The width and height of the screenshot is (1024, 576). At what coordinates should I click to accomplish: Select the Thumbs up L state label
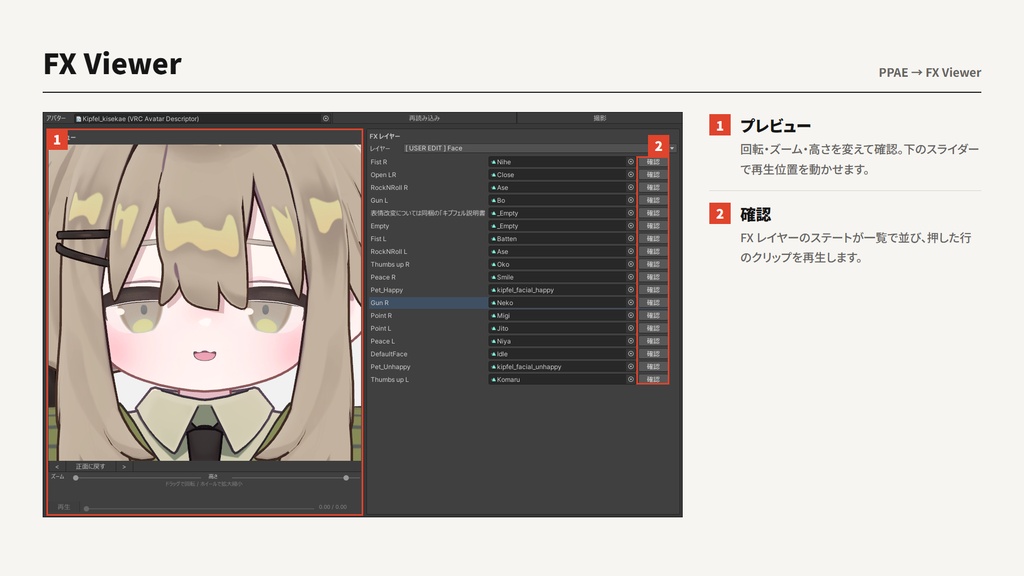pyautogui.click(x=390, y=379)
